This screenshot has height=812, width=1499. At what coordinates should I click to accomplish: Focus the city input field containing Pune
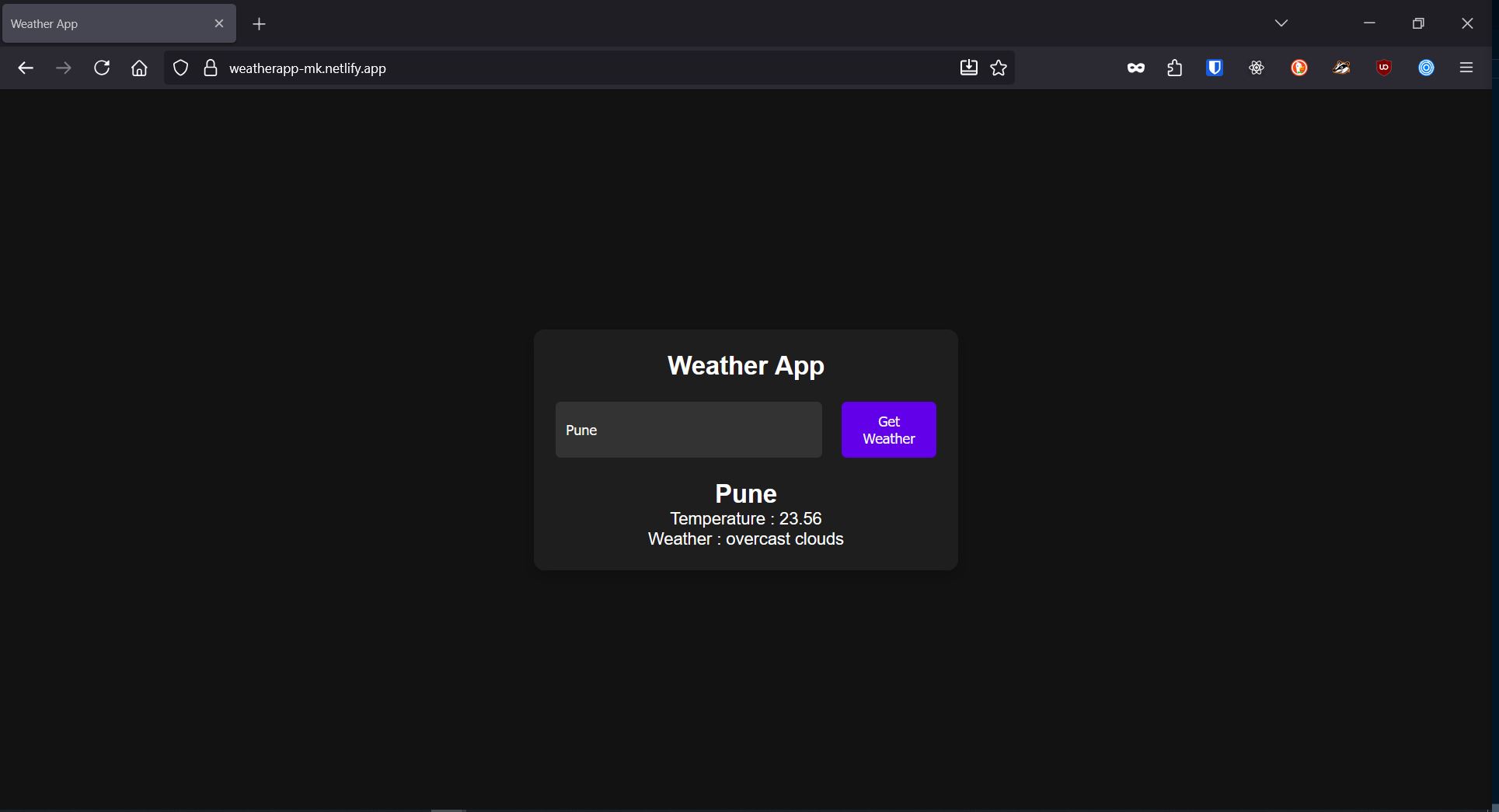coord(688,430)
